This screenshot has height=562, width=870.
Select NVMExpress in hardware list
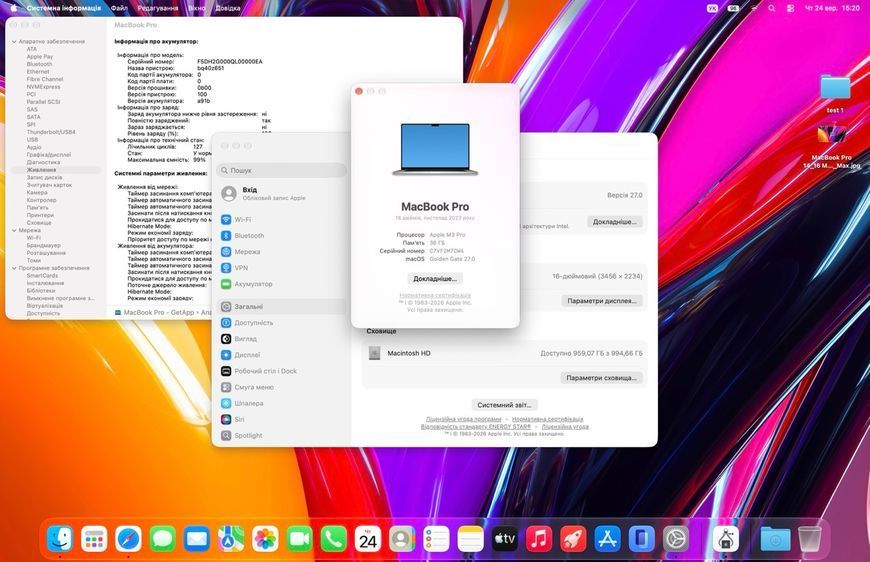point(43,87)
